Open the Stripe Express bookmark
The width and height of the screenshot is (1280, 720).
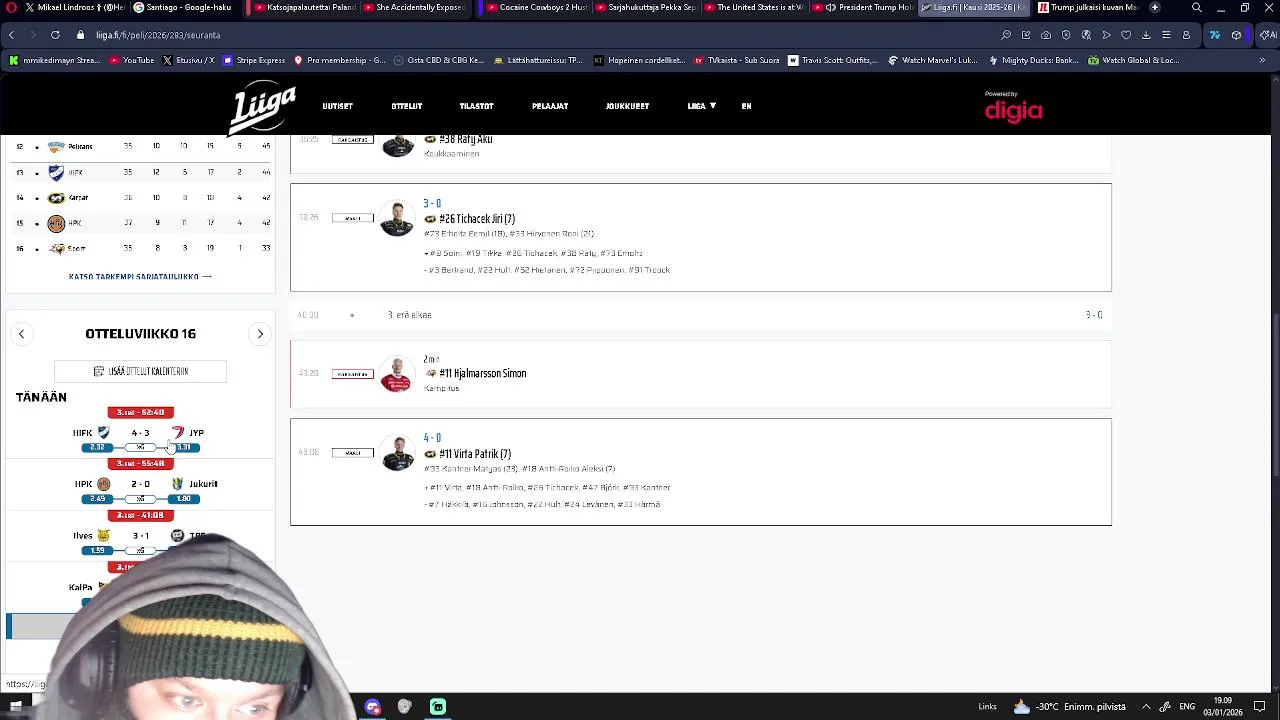[254, 60]
